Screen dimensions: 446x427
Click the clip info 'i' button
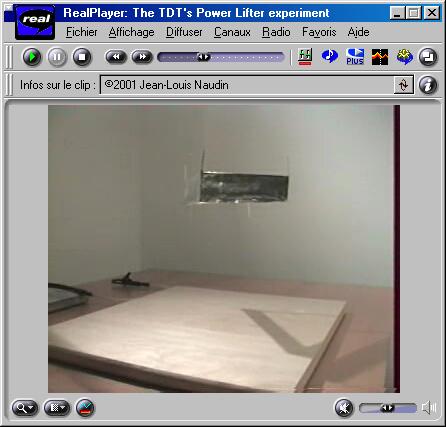(428, 85)
